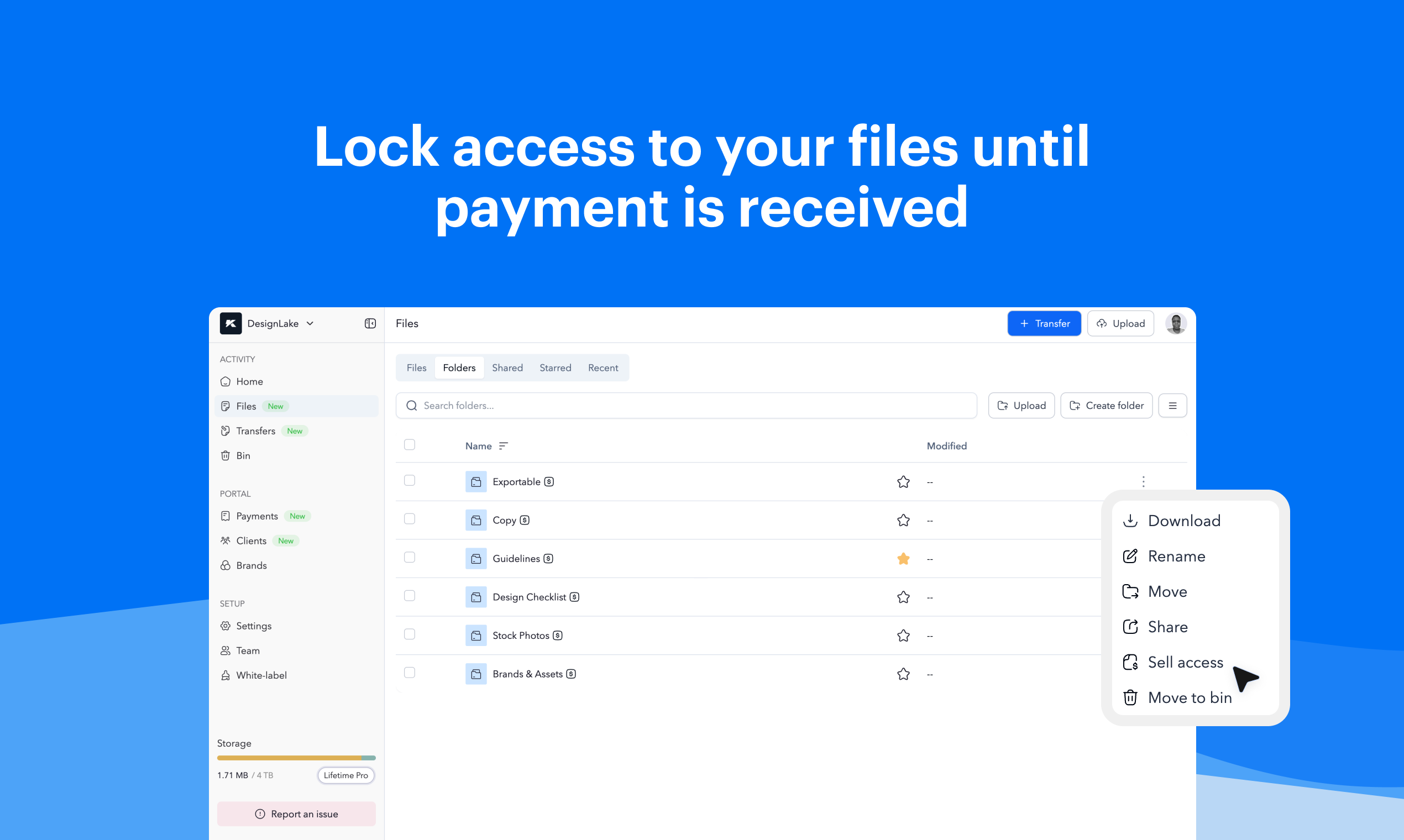This screenshot has width=1404, height=840.
Task: Open Team in the setup section
Action: pyautogui.click(x=296, y=650)
